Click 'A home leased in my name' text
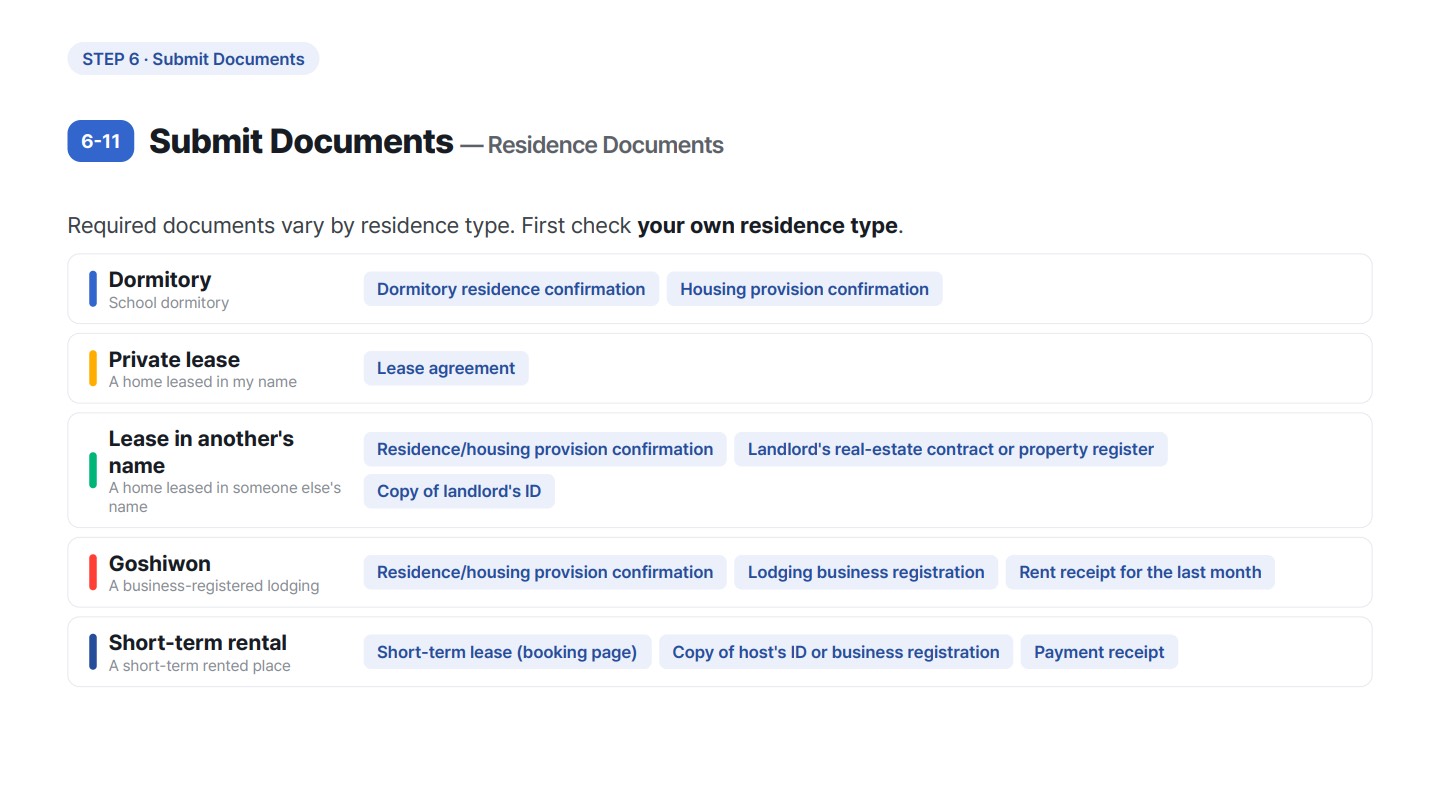The image size is (1440, 810). 203,382
